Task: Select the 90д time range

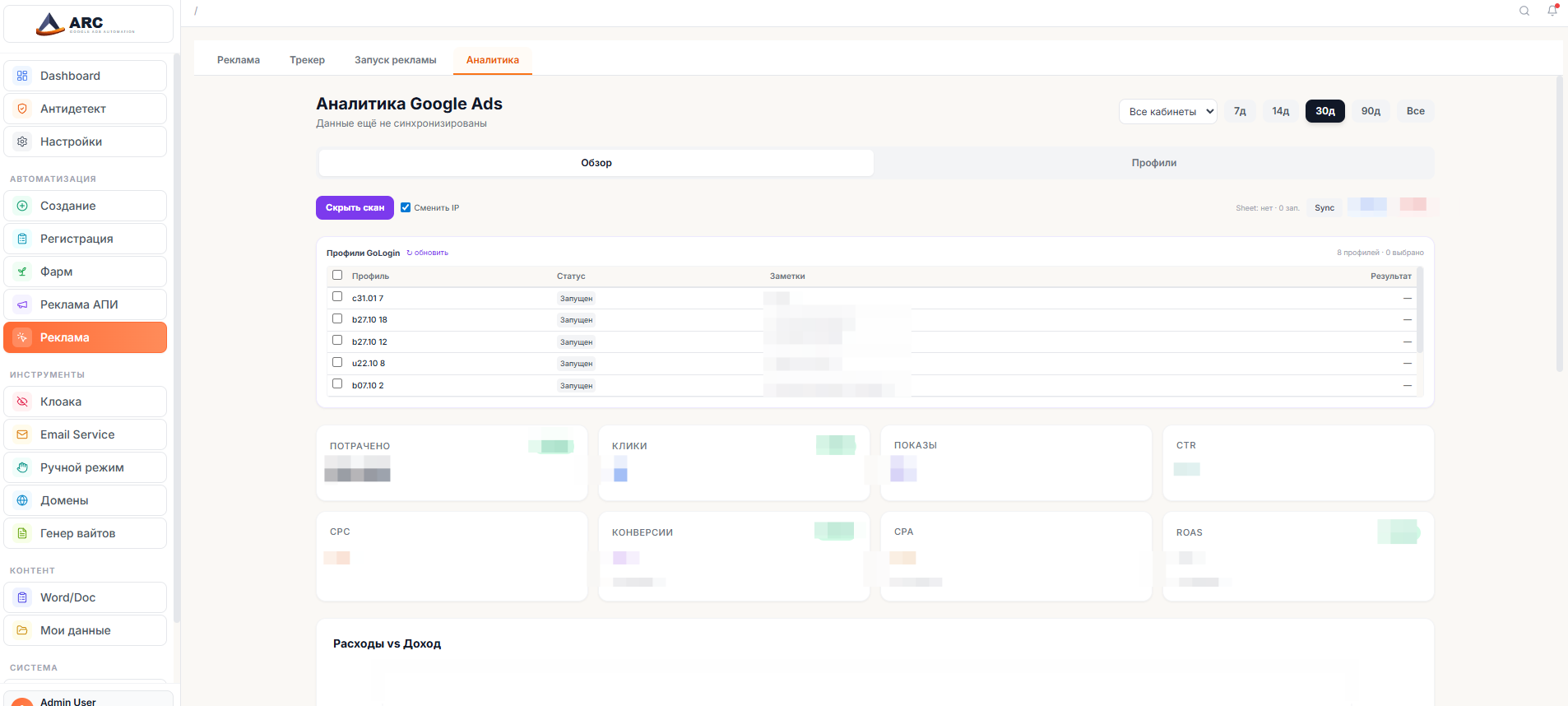Action: (1371, 111)
